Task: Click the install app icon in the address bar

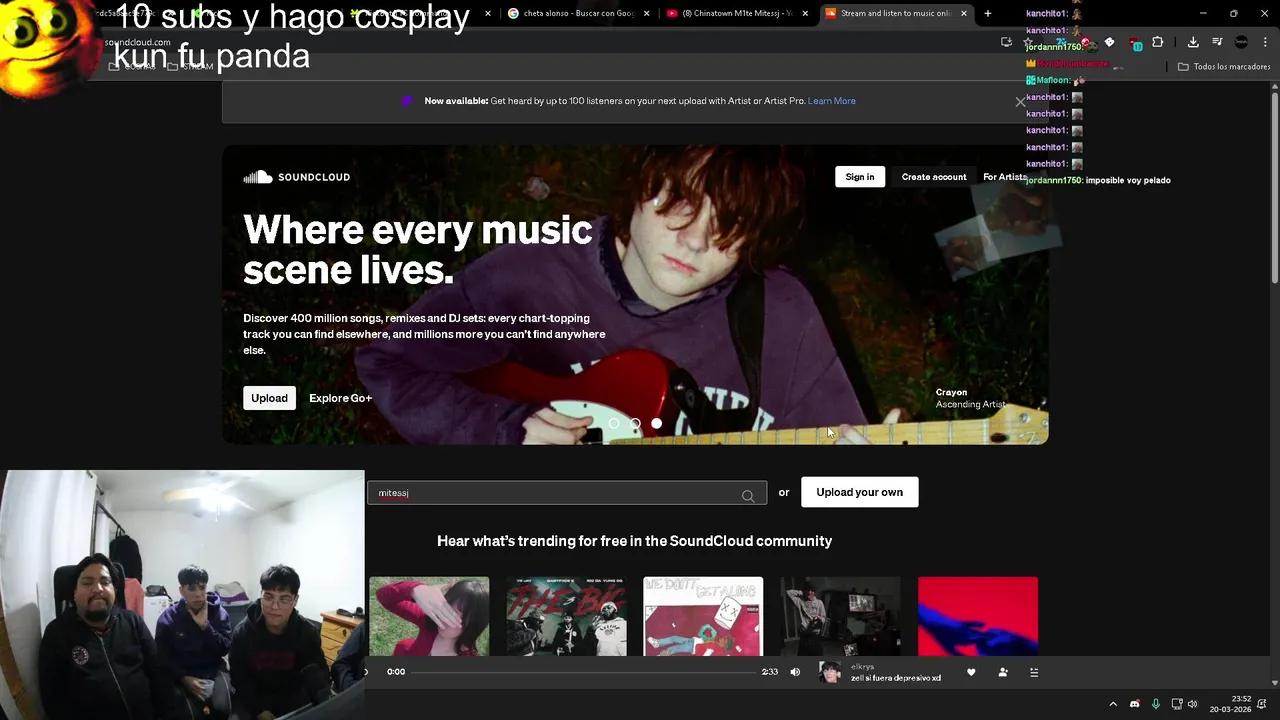Action: [x=1006, y=42]
